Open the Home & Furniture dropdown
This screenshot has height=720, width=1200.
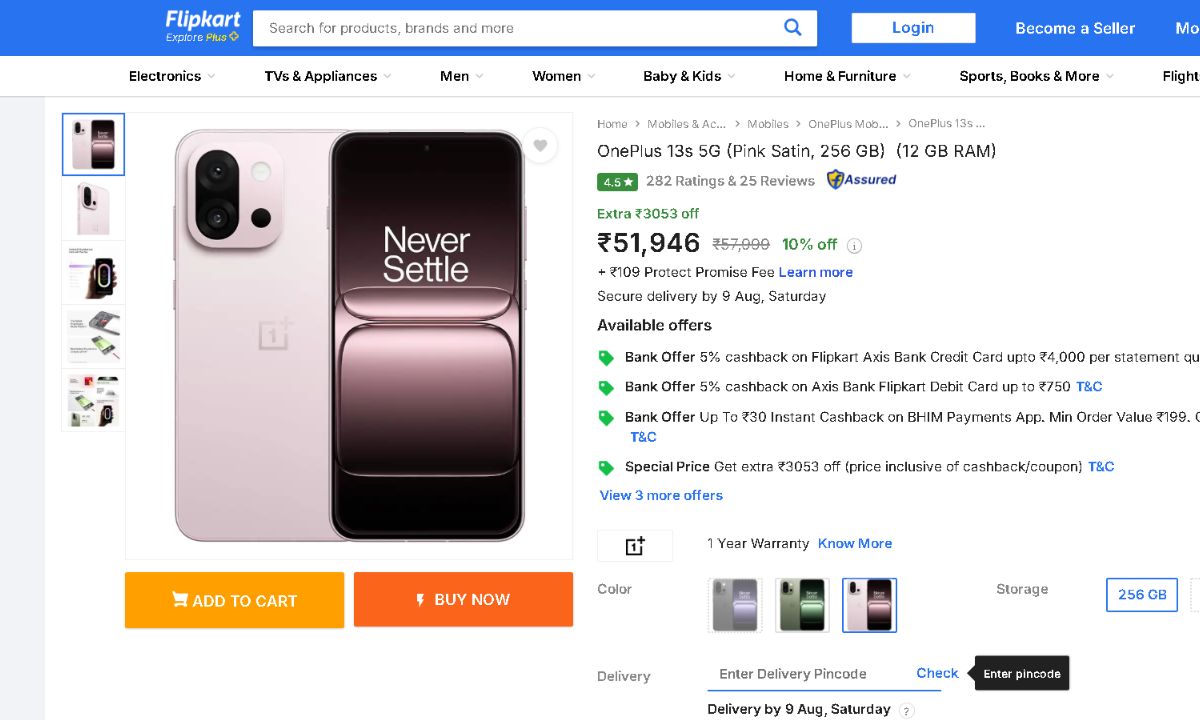pyautogui.click(x=847, y=76)
